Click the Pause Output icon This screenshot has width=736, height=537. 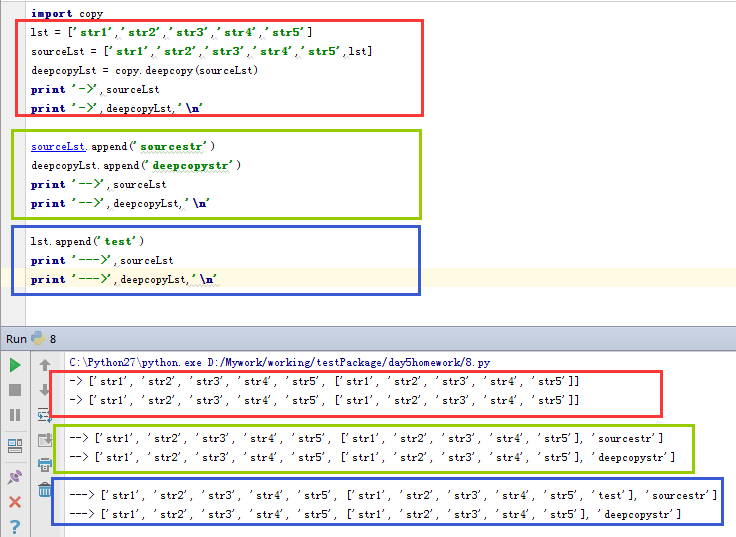tap(15, 415)
